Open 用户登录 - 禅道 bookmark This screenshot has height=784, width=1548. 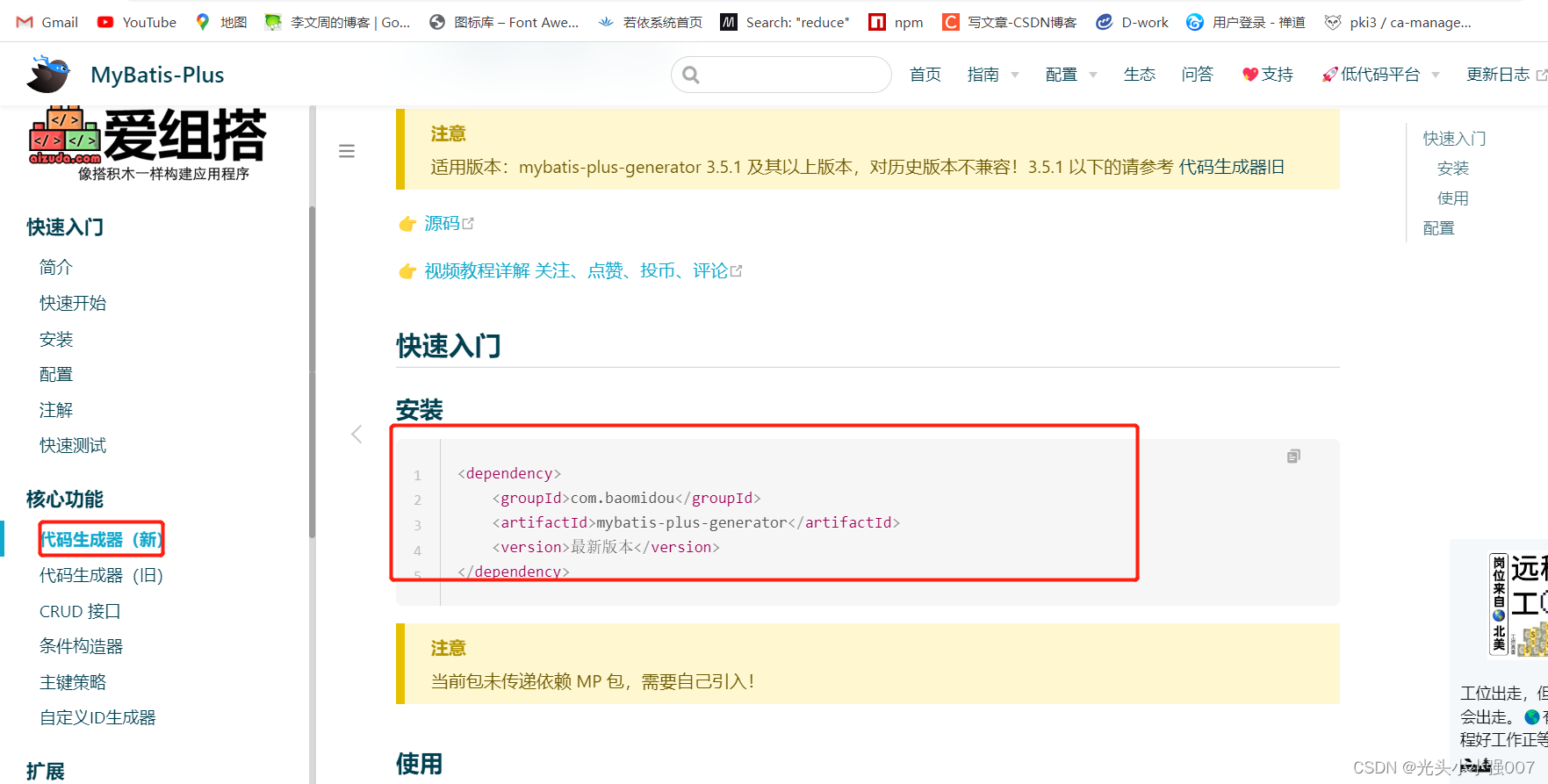tap(1246, 22)
